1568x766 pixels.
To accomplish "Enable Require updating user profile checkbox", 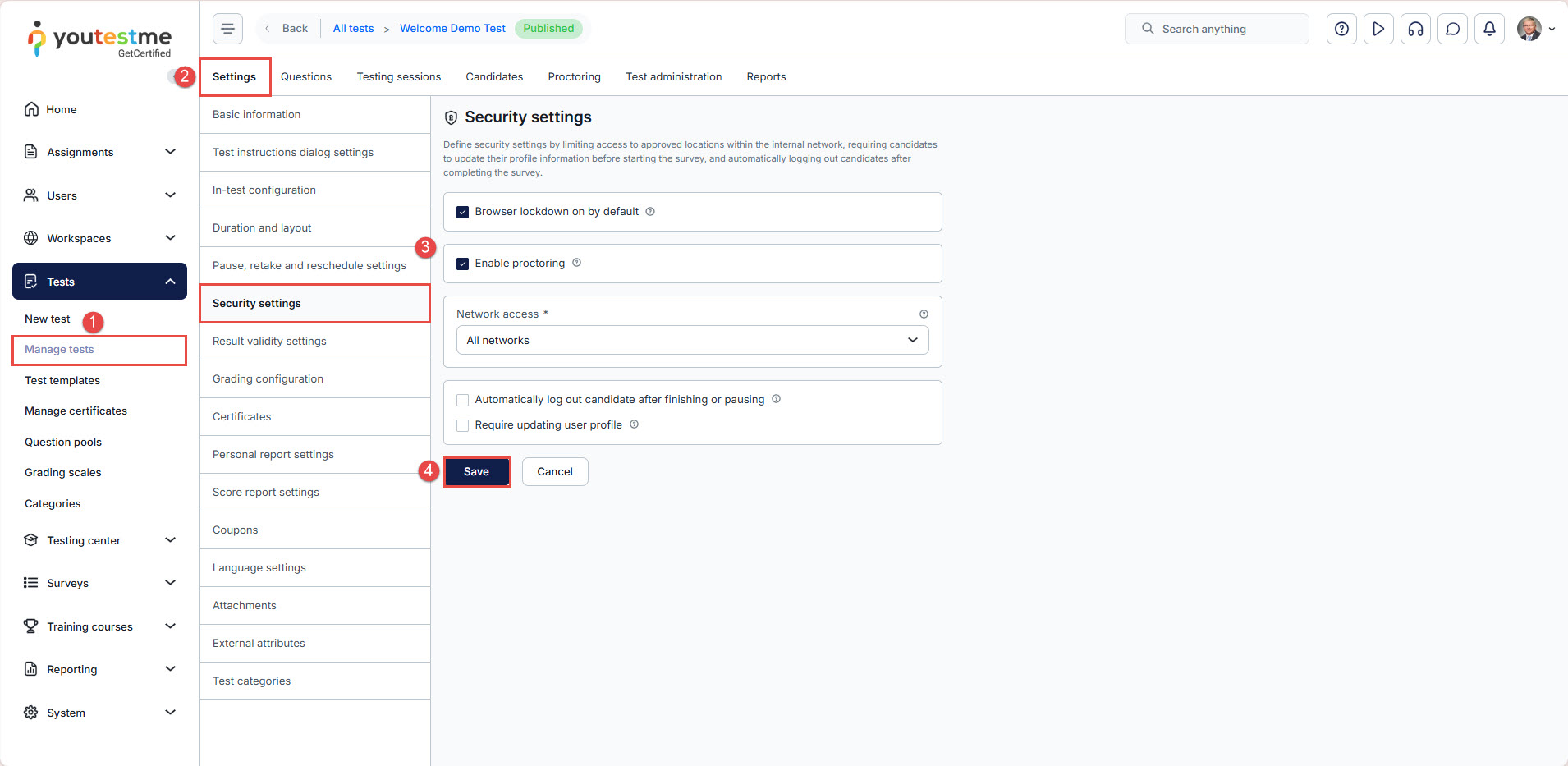I will [x=463, y=425].
